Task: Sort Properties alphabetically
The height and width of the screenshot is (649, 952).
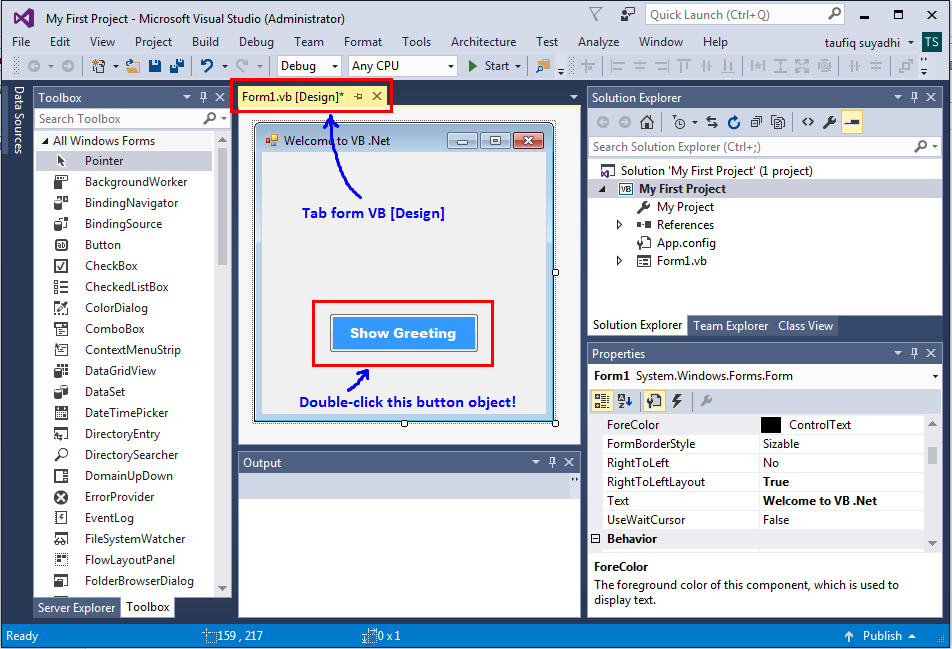Action: click(623, 402)
